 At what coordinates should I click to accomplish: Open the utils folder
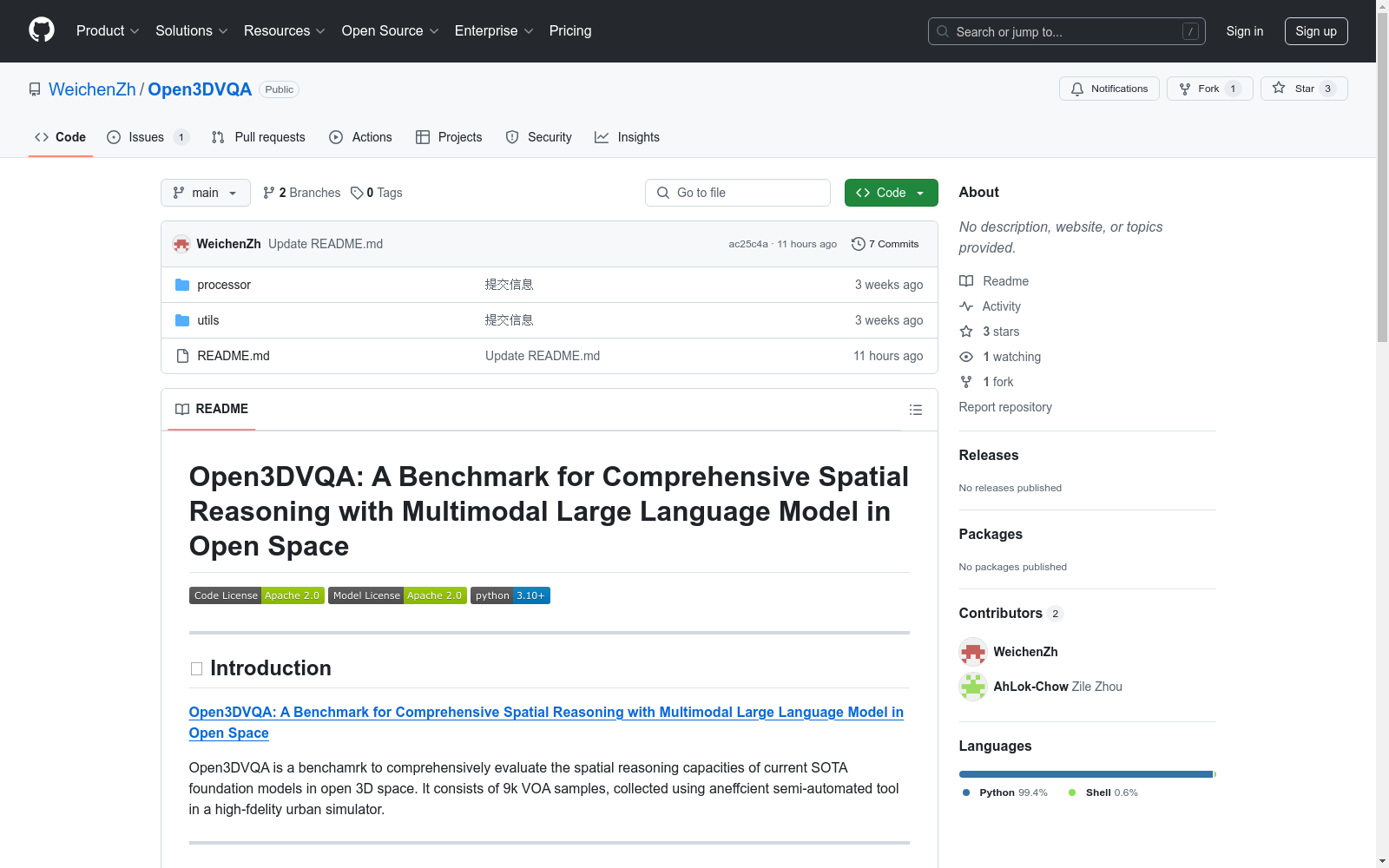208,320
